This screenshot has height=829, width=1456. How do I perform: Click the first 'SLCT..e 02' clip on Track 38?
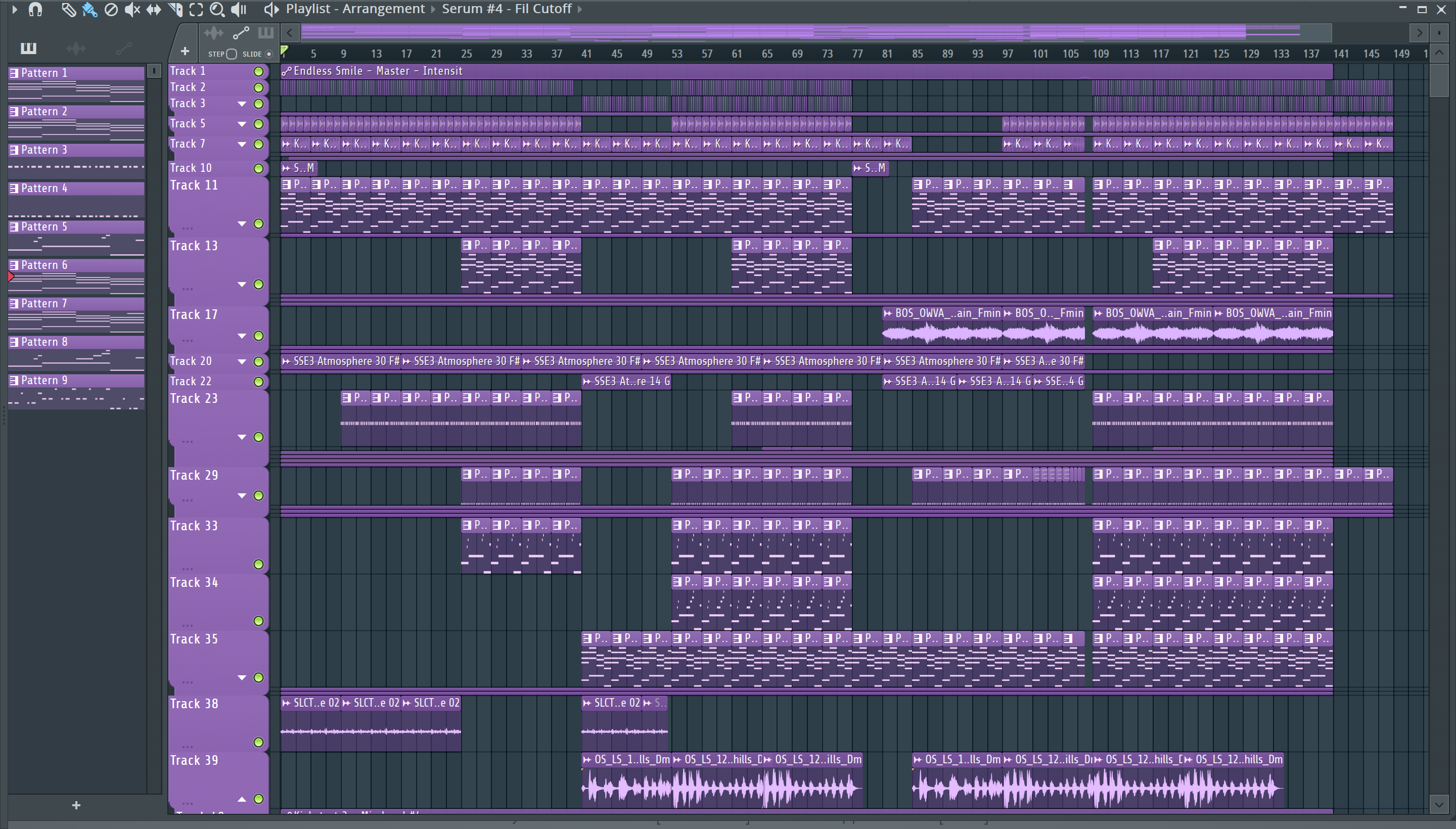(311, 723)
